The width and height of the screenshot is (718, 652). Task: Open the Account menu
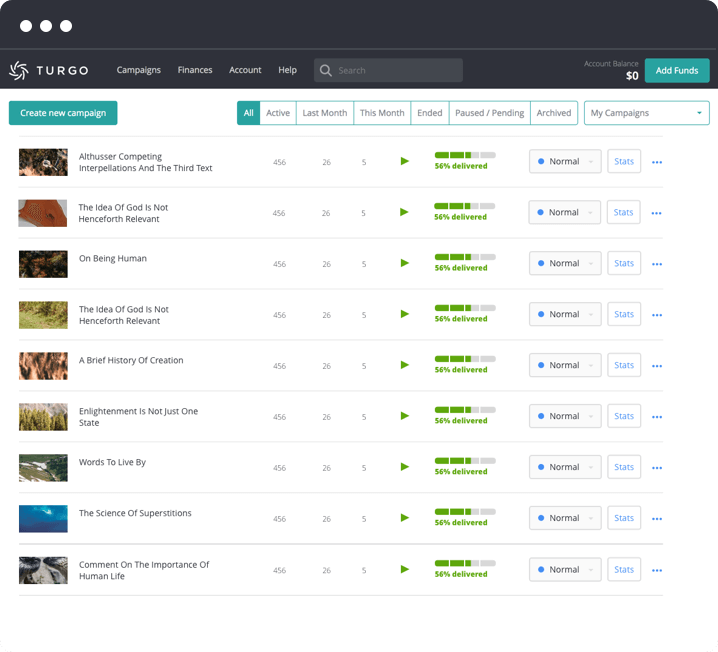click(x=245, y=70)
